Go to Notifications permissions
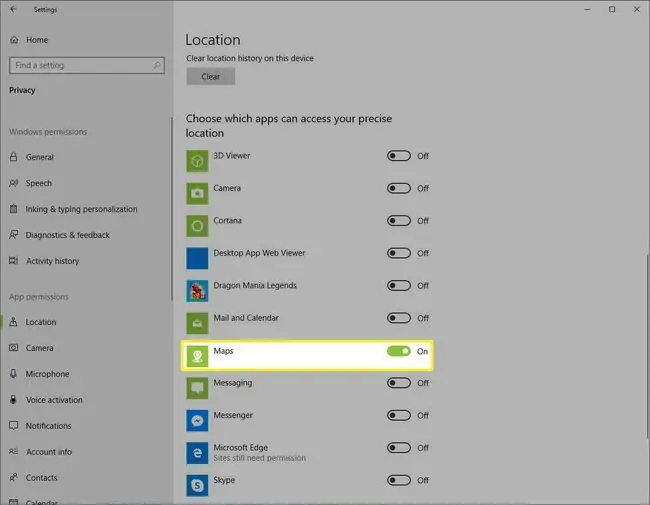The image size is (650, 505). (x=48, y=426)
